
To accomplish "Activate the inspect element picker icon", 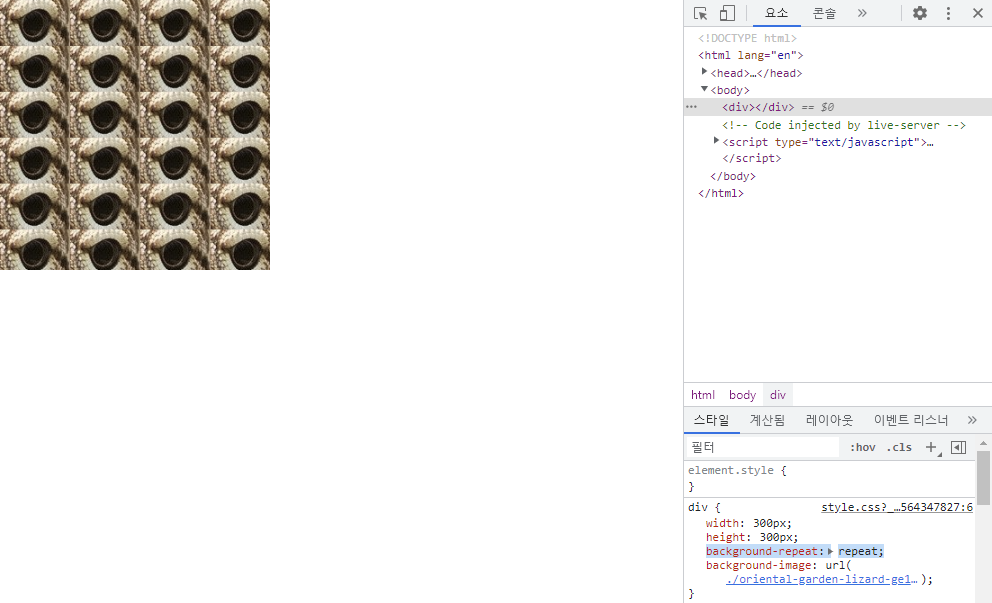I will click(x=700, y=13).
